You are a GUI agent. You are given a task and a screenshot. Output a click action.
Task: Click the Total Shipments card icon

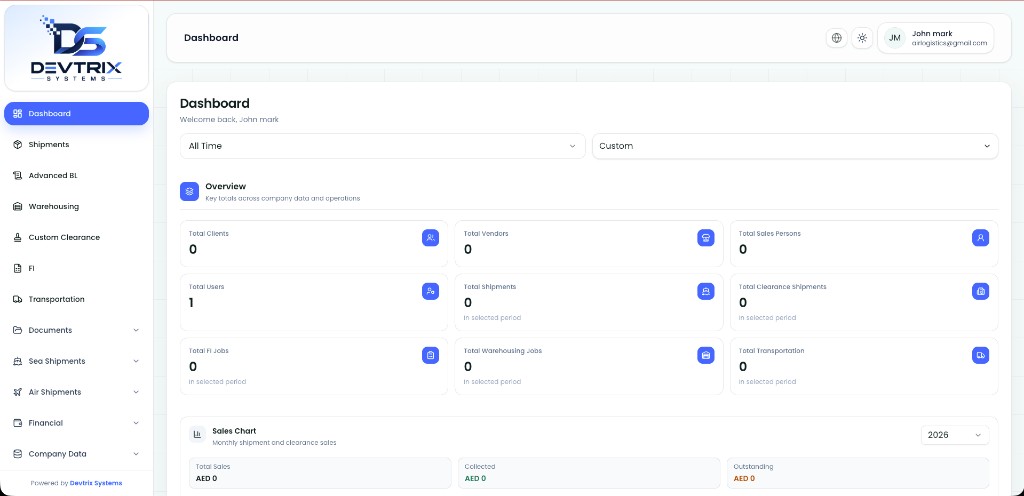(705, 291)
